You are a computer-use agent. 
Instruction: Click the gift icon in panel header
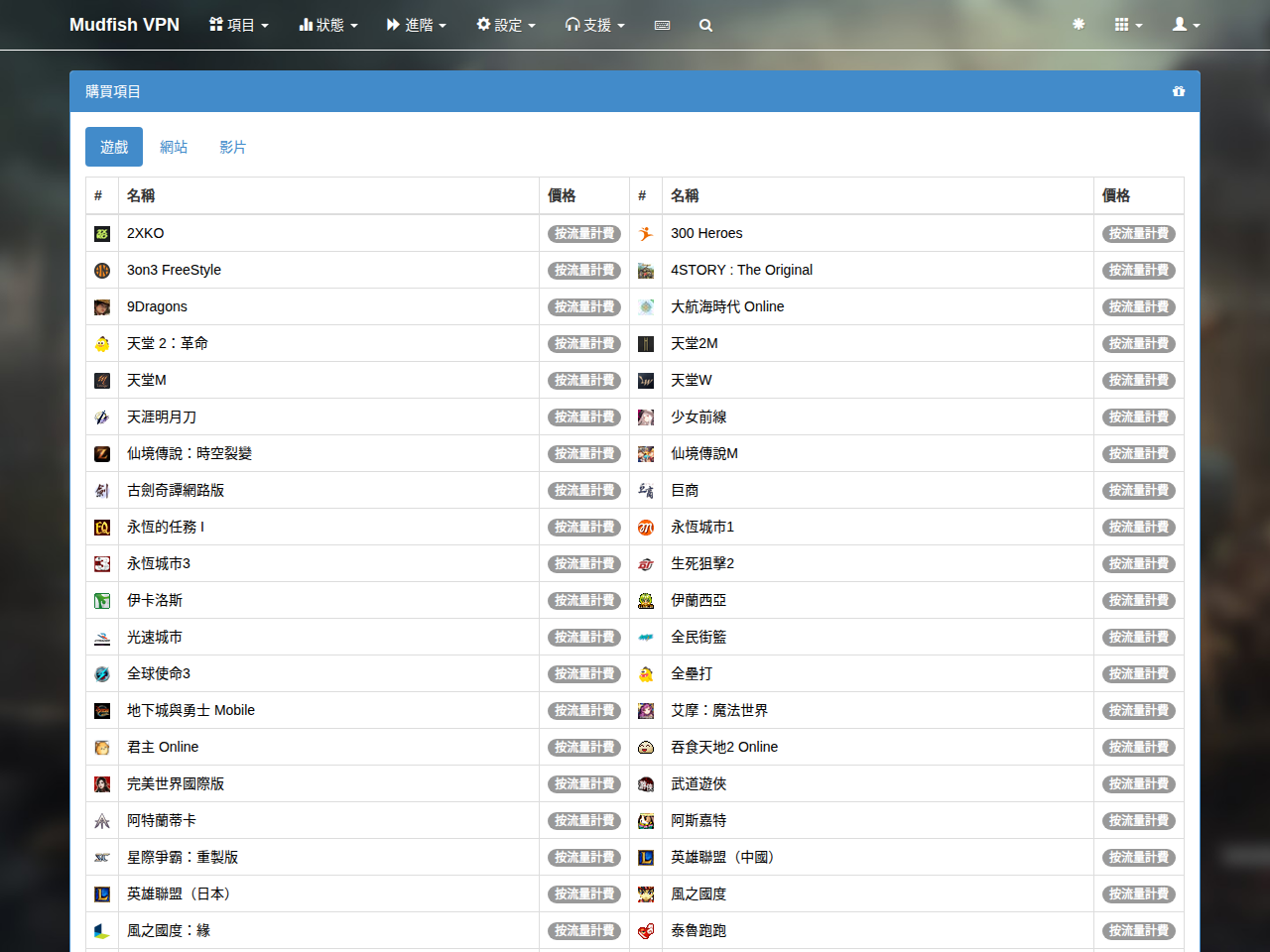[1179, 91]
